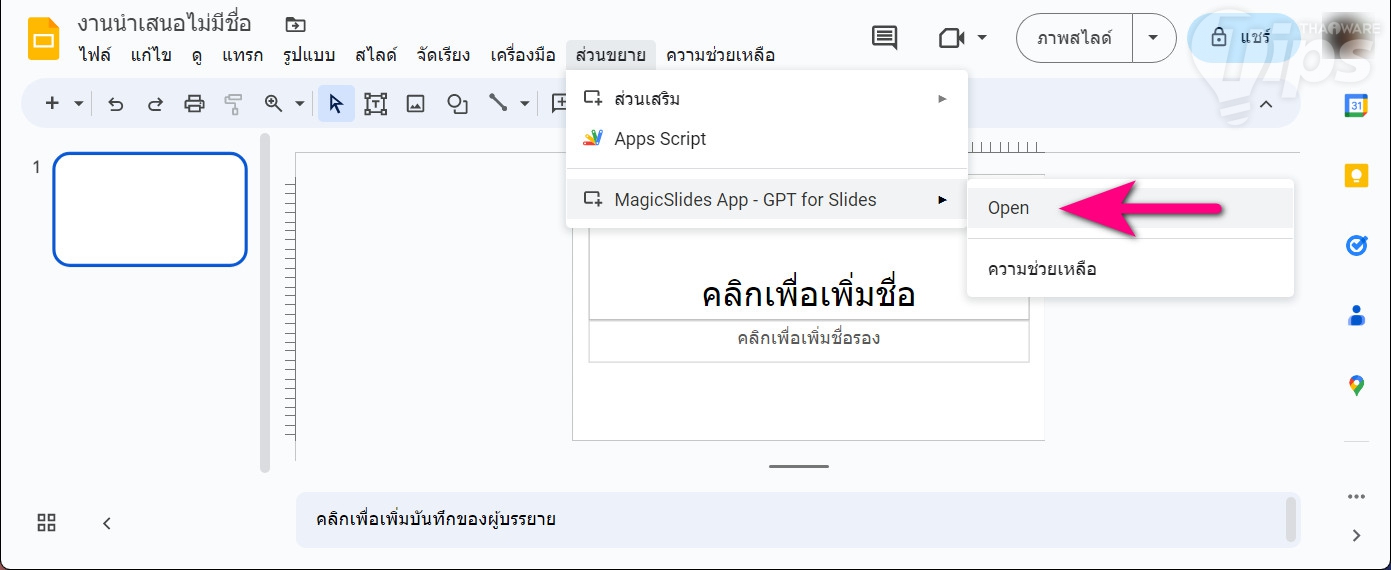
Task: Click the Redo arrow in the toolbar
Action: pos(155,103)
